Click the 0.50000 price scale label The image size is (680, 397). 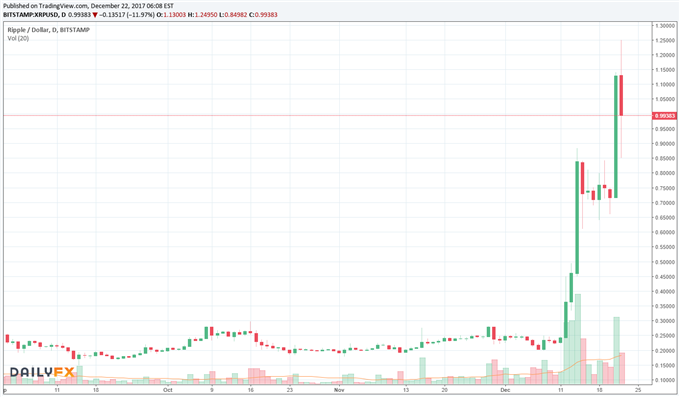tap(665, 262)
